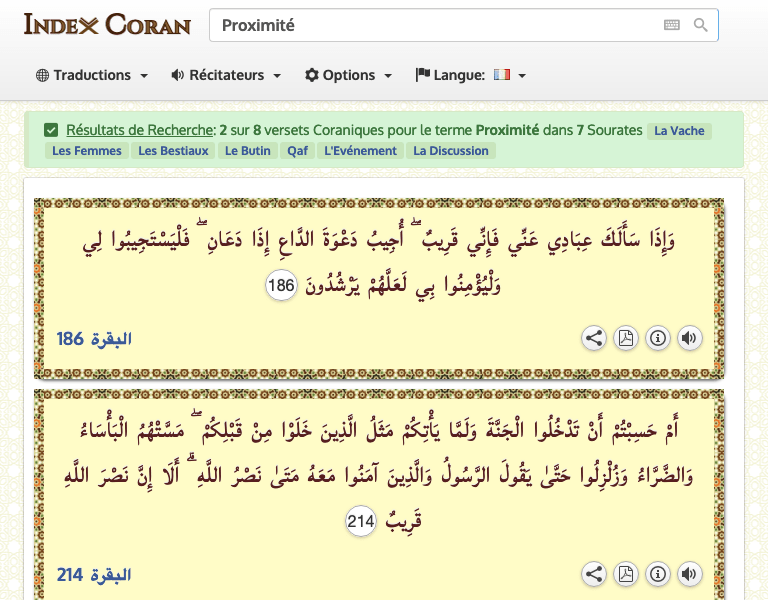Open the info icon for verse 214
The height and width of the screenshot is (600, 768).
click(x=658, y=574)
